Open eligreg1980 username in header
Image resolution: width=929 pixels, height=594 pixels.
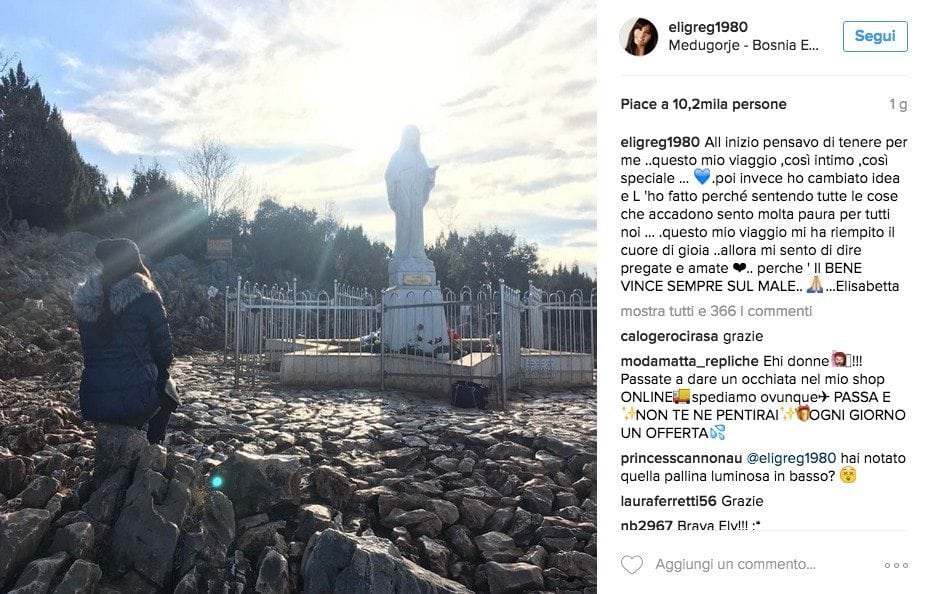pyautogui.click(x=708, y=27)
